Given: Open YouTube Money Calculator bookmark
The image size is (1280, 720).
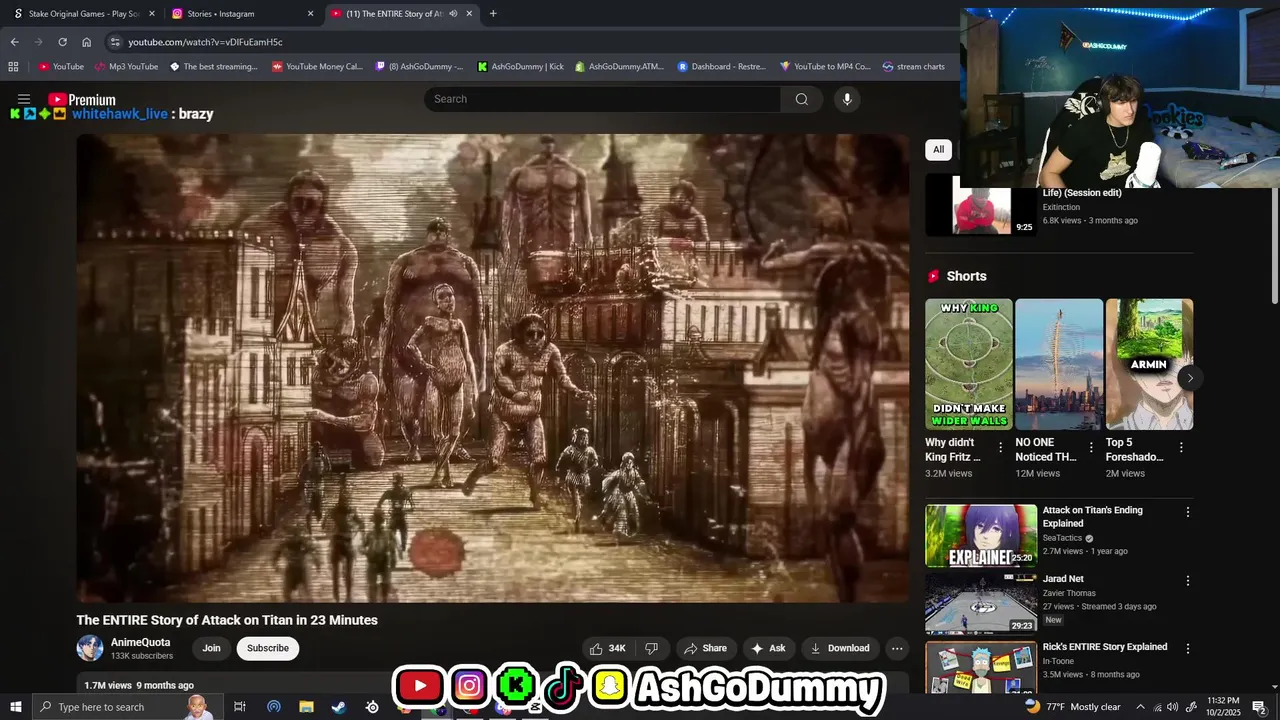Looking at the screenshot, I should point(317,67).
